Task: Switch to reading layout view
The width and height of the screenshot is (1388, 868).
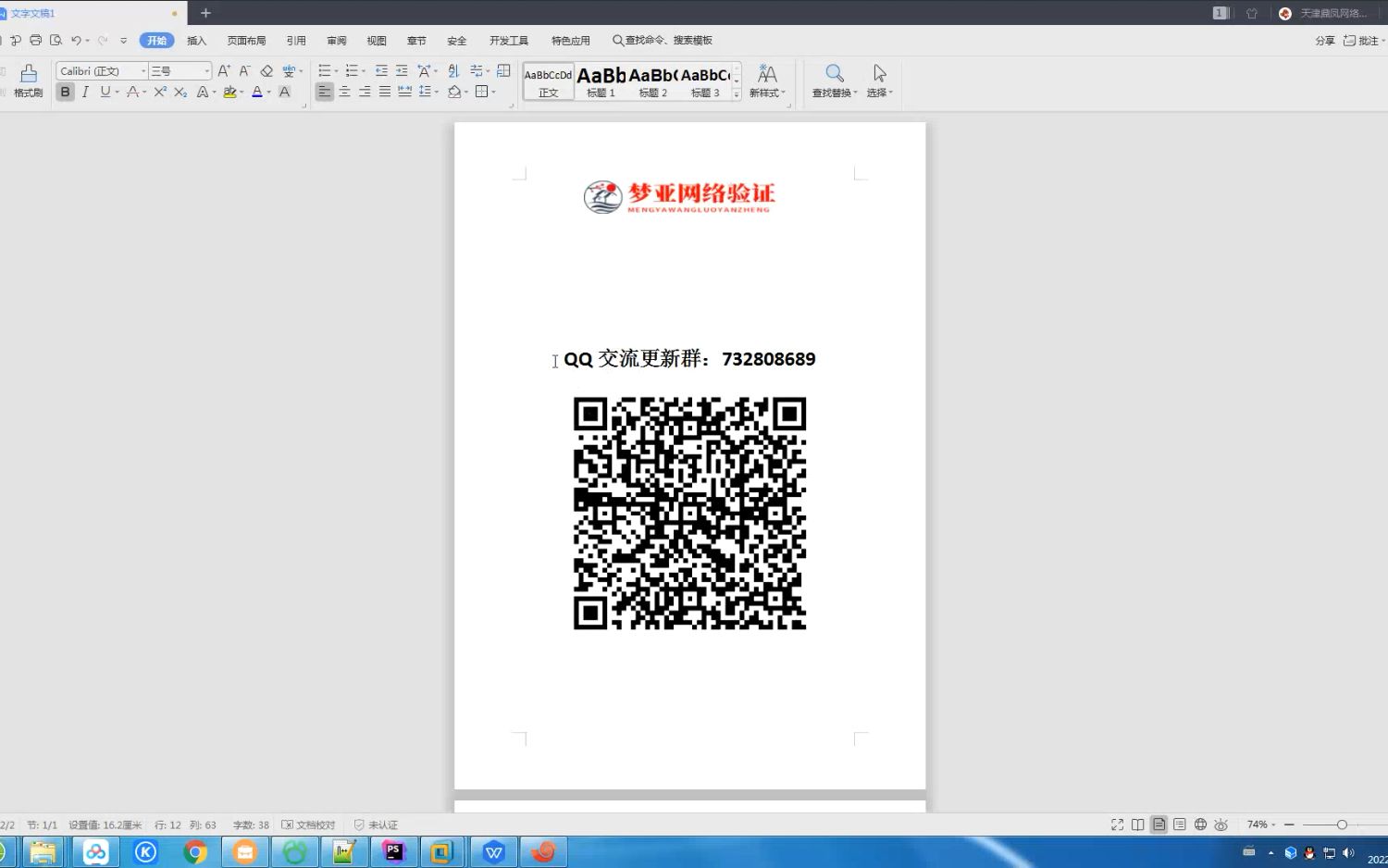Action: tap(1138, 825)
